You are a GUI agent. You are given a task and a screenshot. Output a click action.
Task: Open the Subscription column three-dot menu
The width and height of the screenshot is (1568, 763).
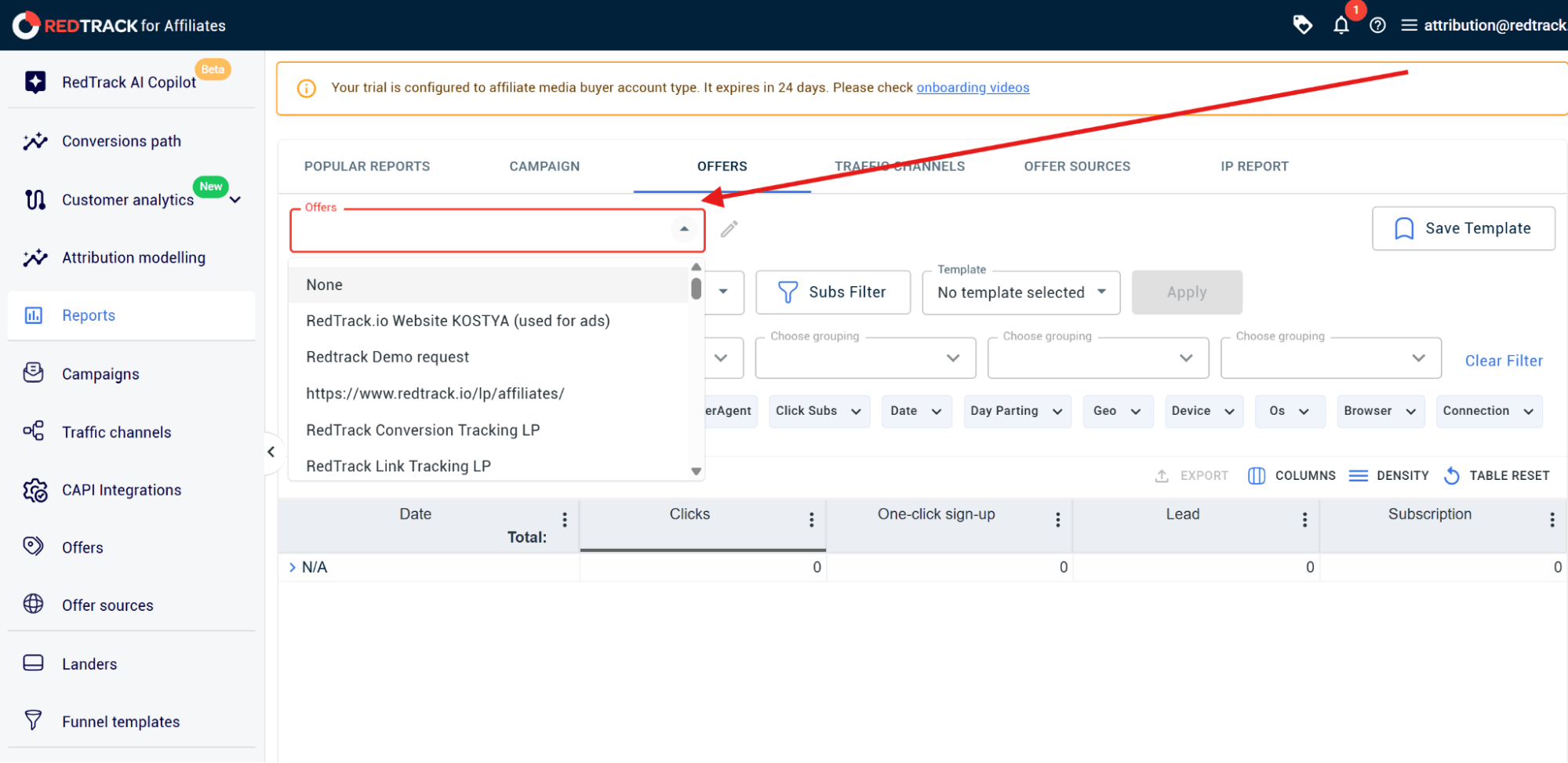point(1552,520)
